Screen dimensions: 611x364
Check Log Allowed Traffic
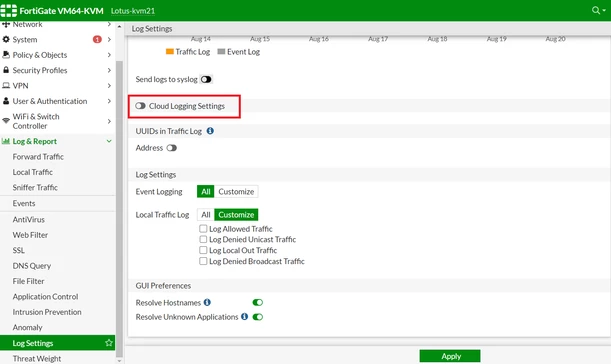[203, 228]
